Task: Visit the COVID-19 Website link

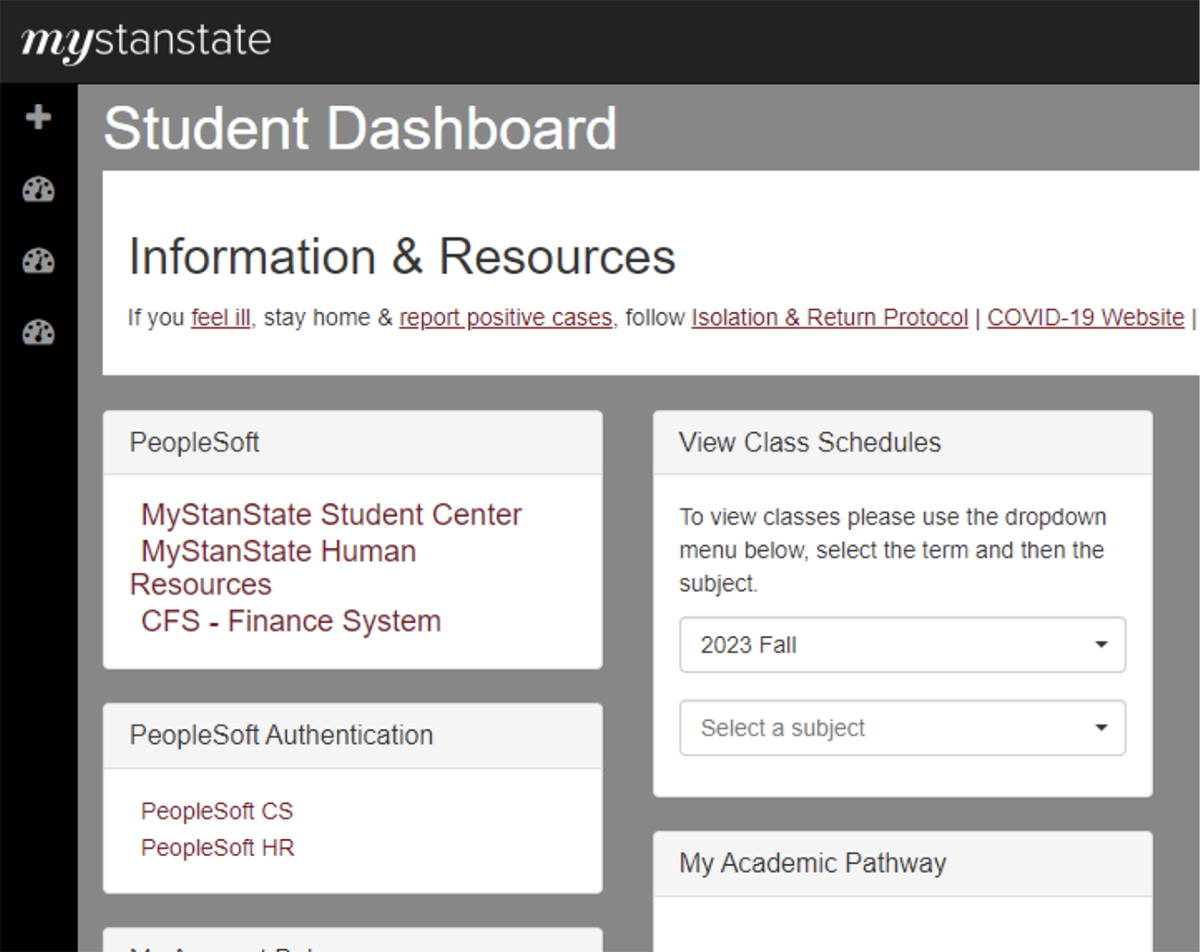Action: click(x=1086, y=318)
